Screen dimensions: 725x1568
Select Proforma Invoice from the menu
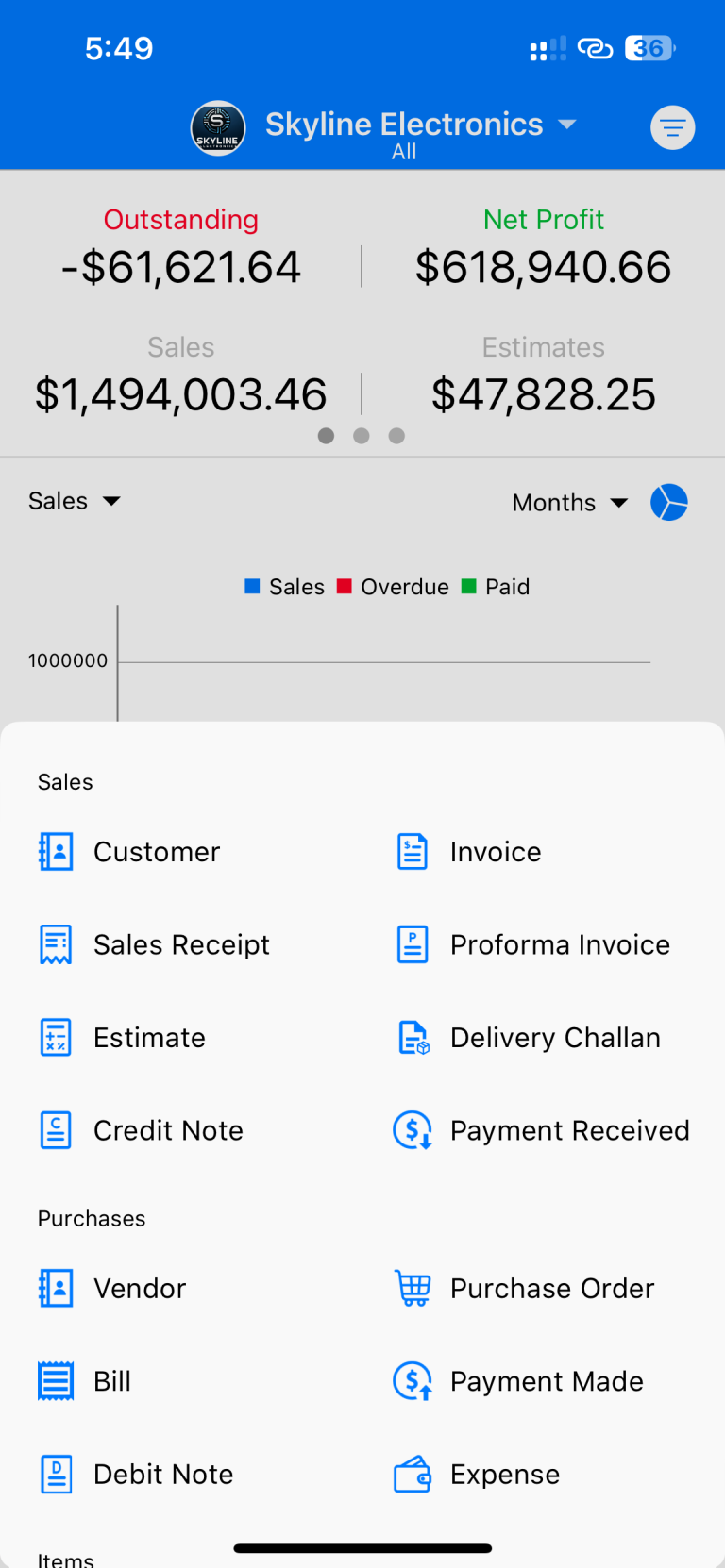click(x=559, y=944)
